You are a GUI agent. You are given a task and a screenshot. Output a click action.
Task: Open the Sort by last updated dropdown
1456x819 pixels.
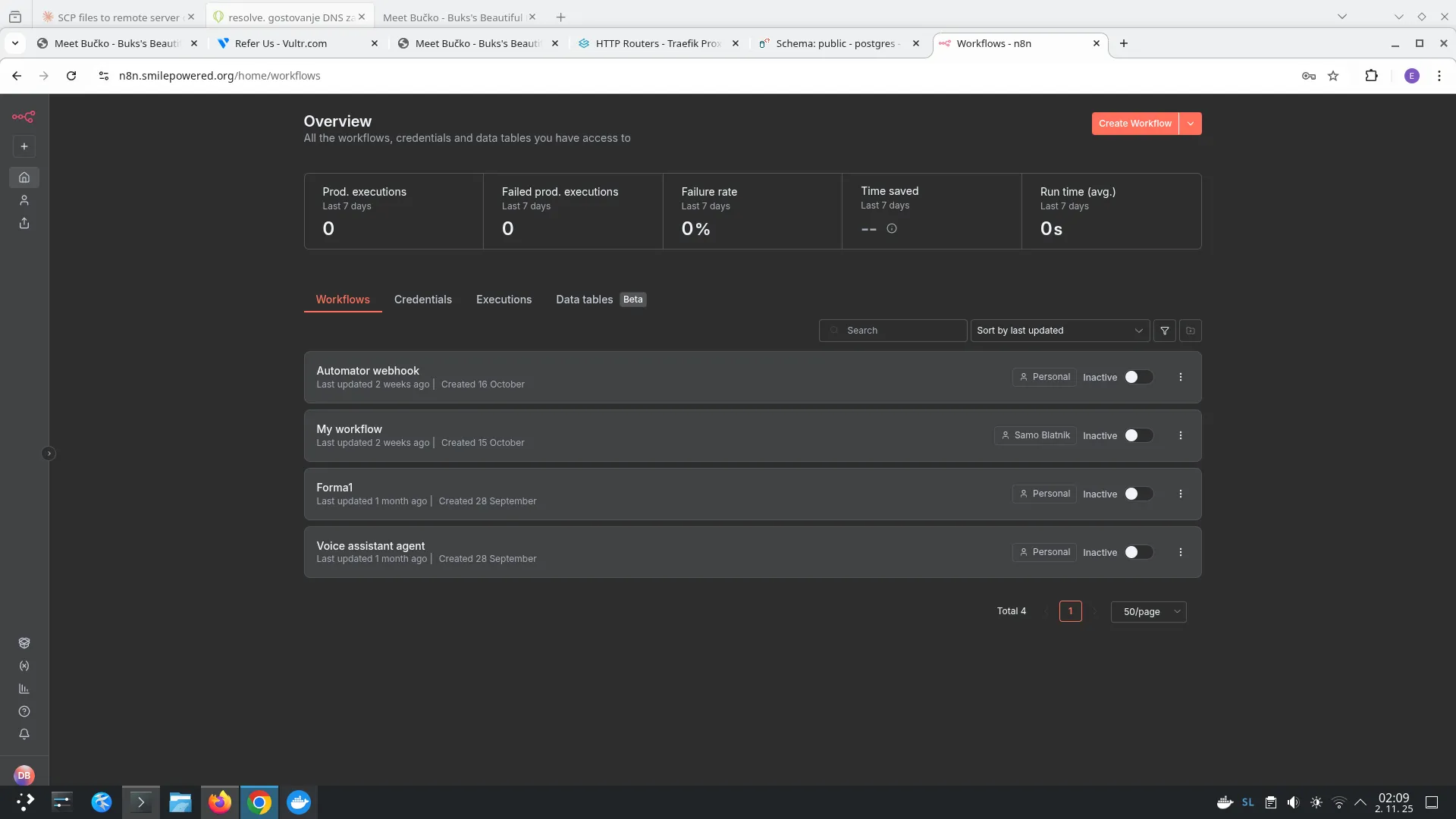tap(1059, 331)
